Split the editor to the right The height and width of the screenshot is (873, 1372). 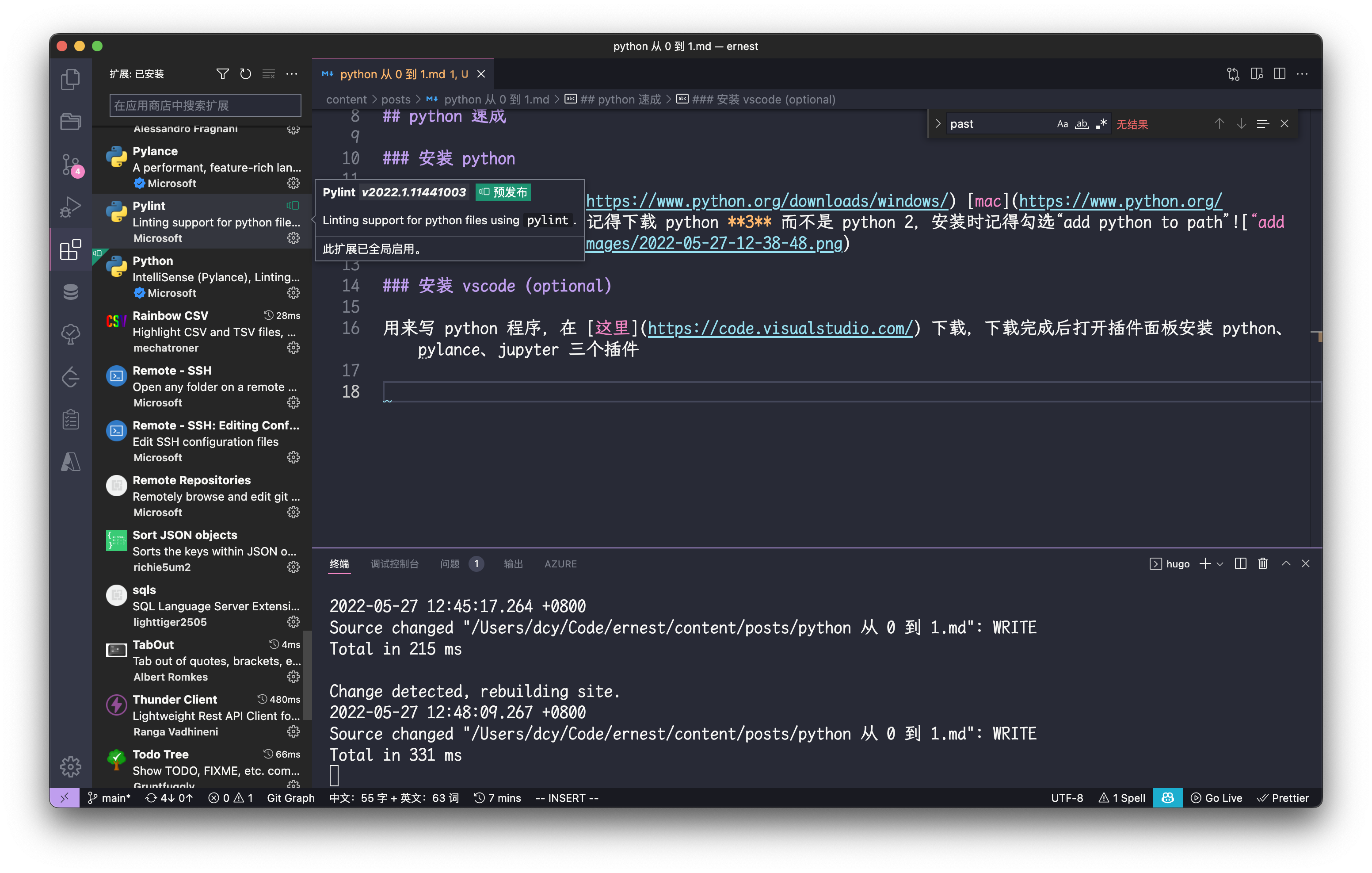1280,74
